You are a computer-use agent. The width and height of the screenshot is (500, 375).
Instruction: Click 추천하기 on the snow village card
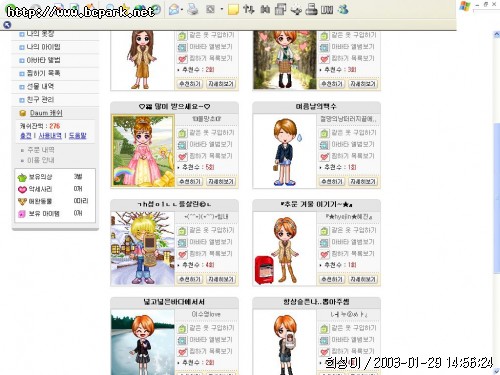point(190,279)
